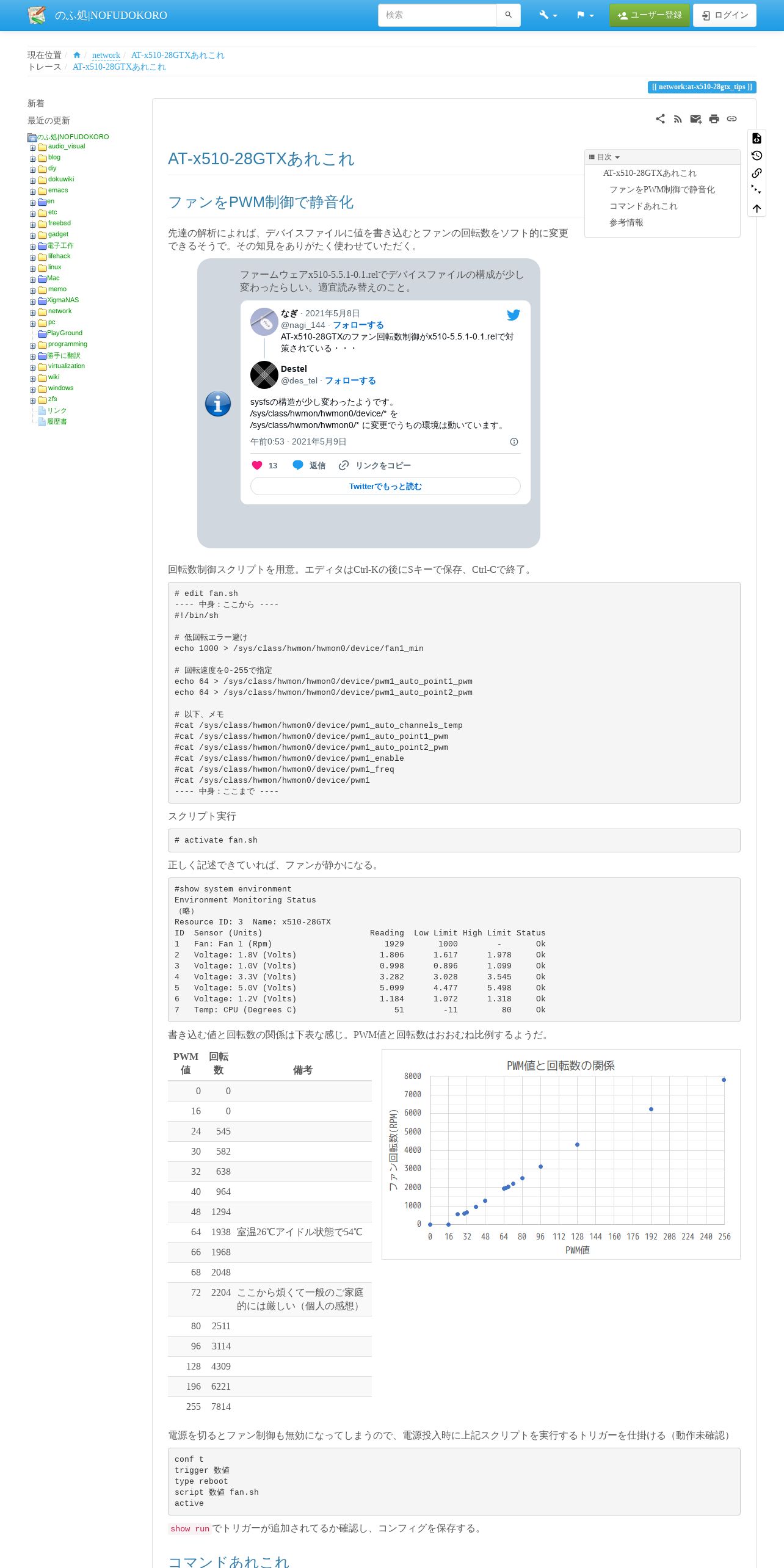Click the ログイン login button
This screenshot has height=1568, width=784.
724,15
